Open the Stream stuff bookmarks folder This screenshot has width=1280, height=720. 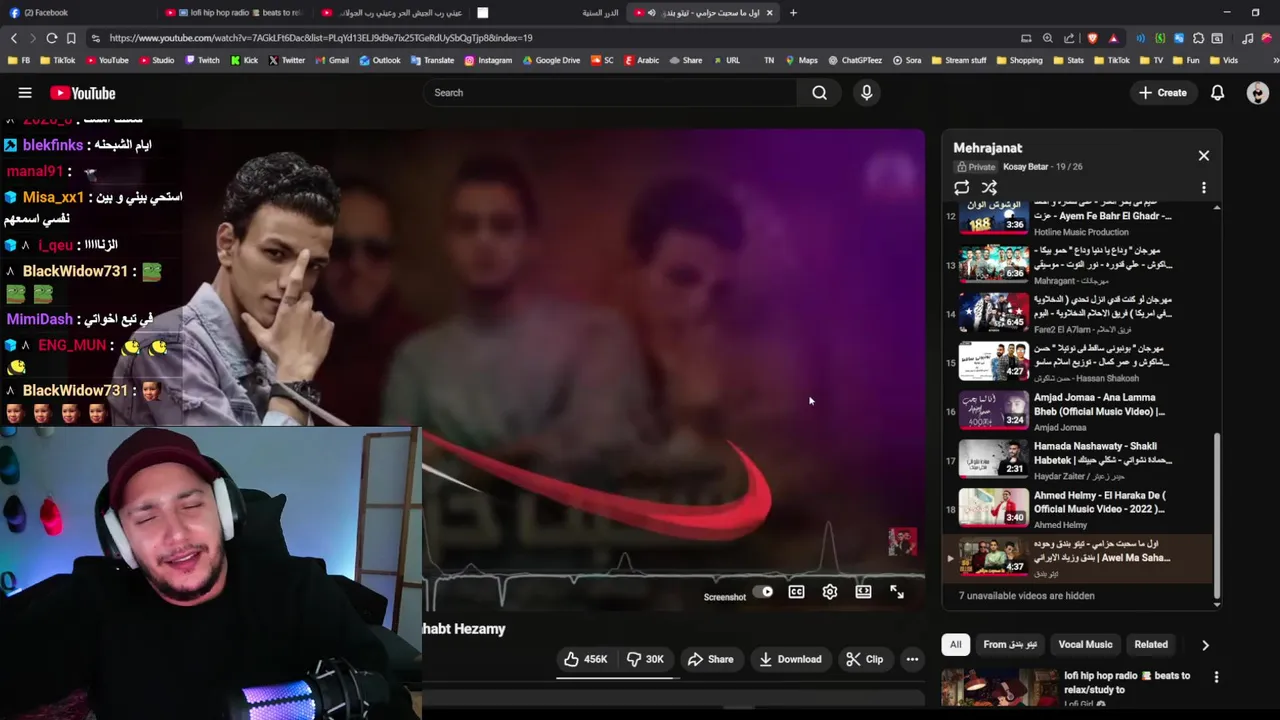[959, 60]
